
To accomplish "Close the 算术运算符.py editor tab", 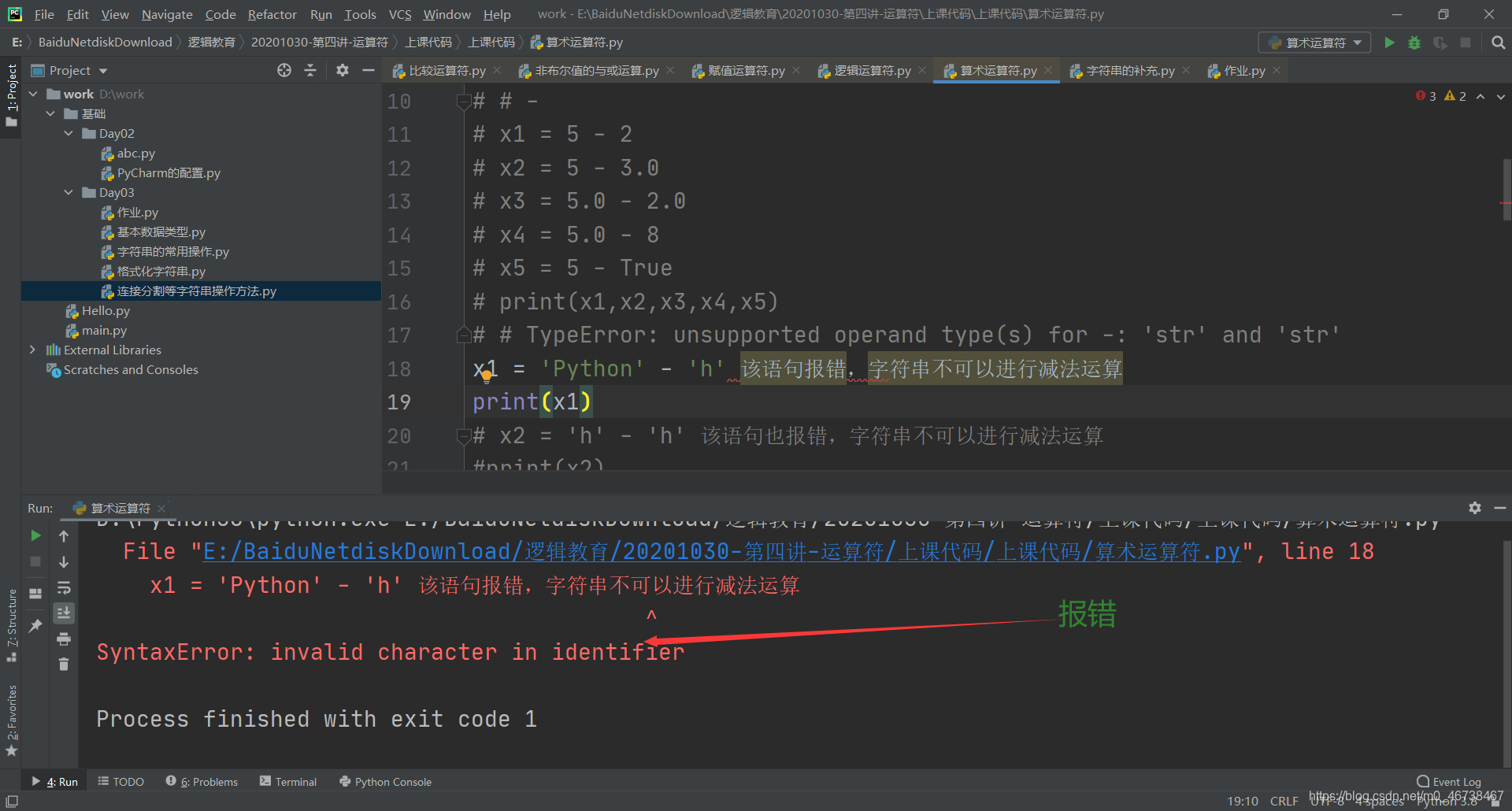I will 1048,70.
